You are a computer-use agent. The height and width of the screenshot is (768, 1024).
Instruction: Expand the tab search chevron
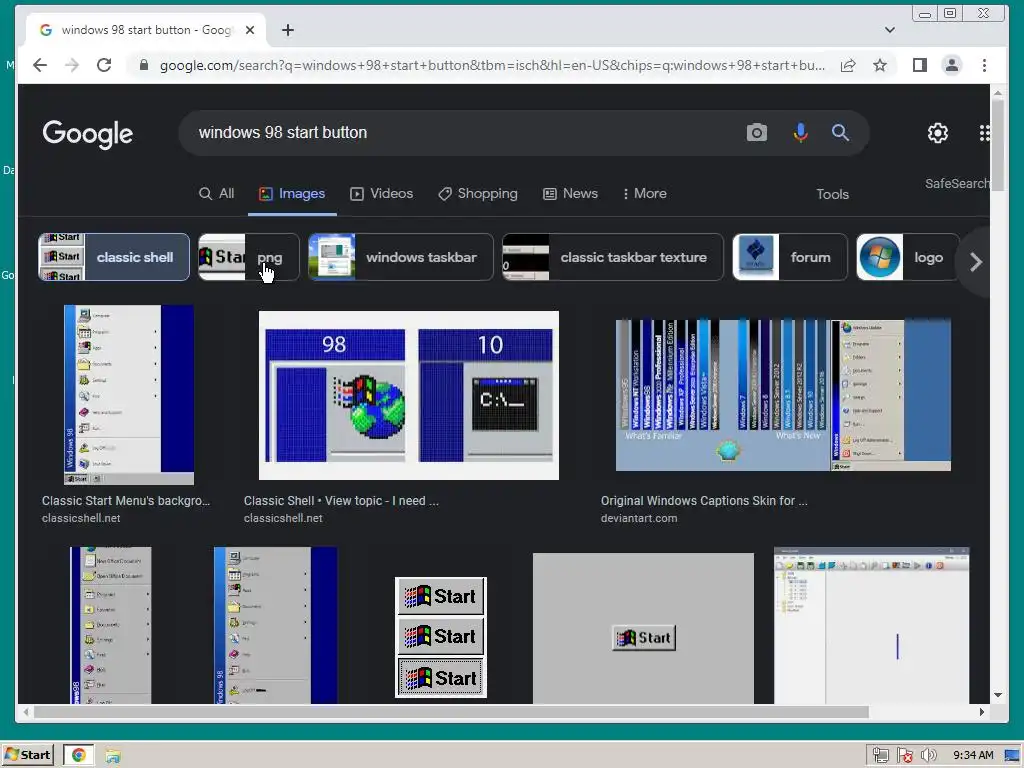tap(889, 30)
